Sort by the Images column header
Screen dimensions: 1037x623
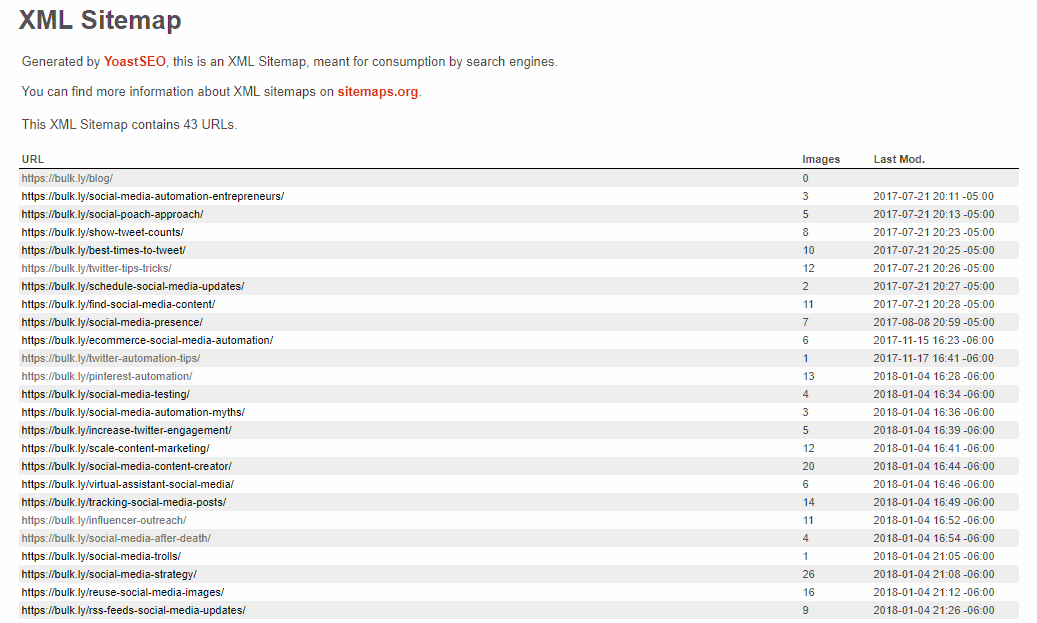(x=821, y=159)
